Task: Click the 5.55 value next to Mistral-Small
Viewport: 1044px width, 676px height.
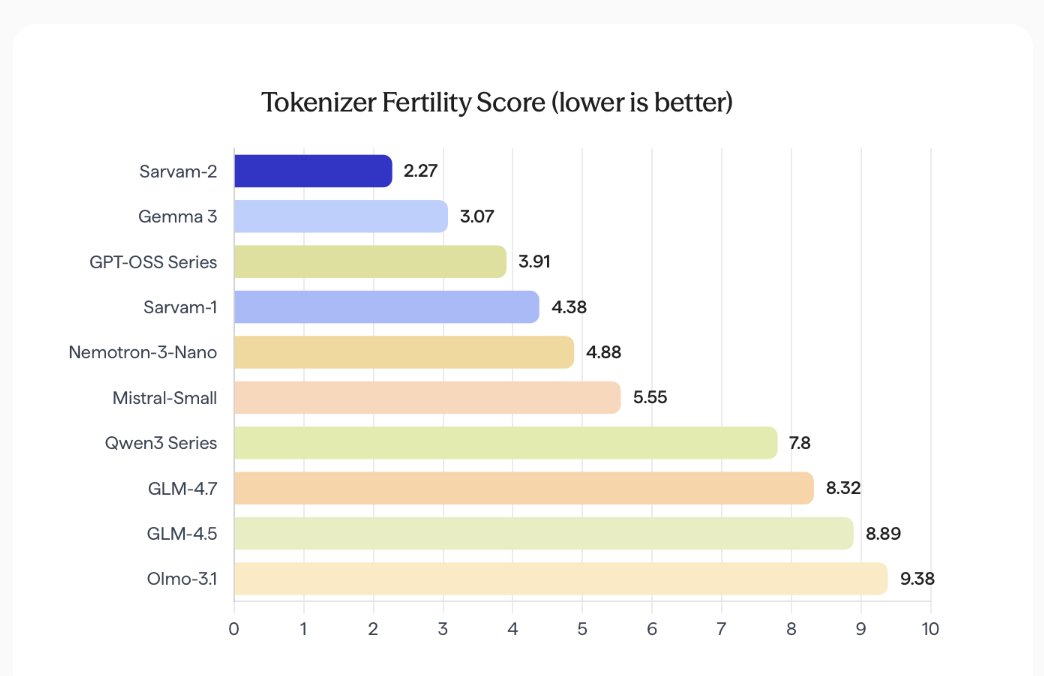Action: point(649,397)
